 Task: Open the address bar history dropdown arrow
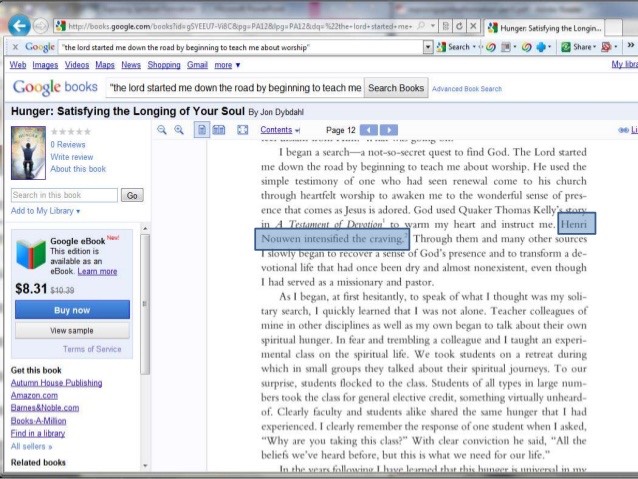433,26
